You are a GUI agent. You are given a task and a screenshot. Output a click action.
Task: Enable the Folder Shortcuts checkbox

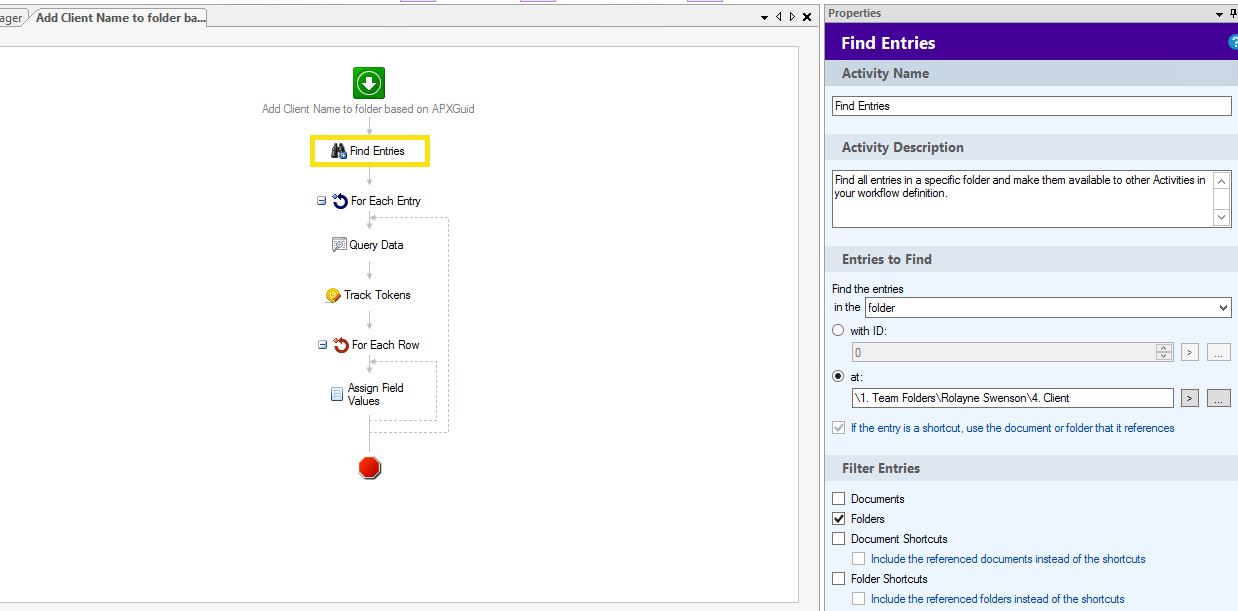click(x=839, y=579)
